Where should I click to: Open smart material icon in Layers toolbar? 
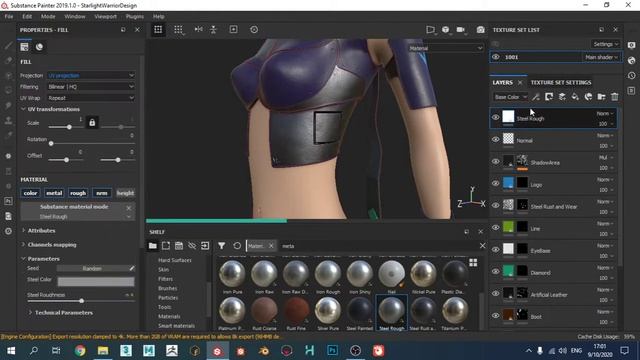[588, 97]
